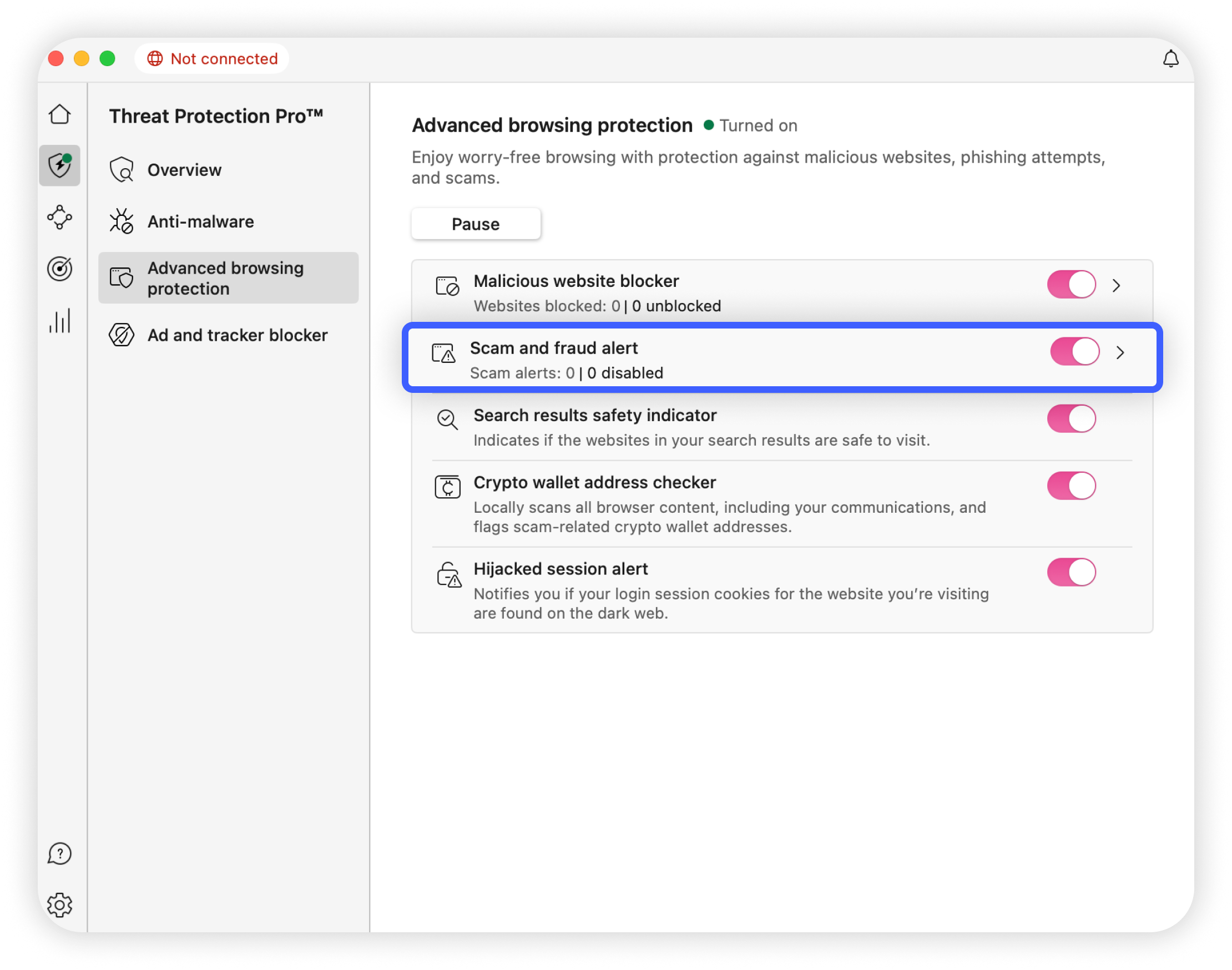
Task: Select the Overview menu item
Action: (x=184, y=170)
